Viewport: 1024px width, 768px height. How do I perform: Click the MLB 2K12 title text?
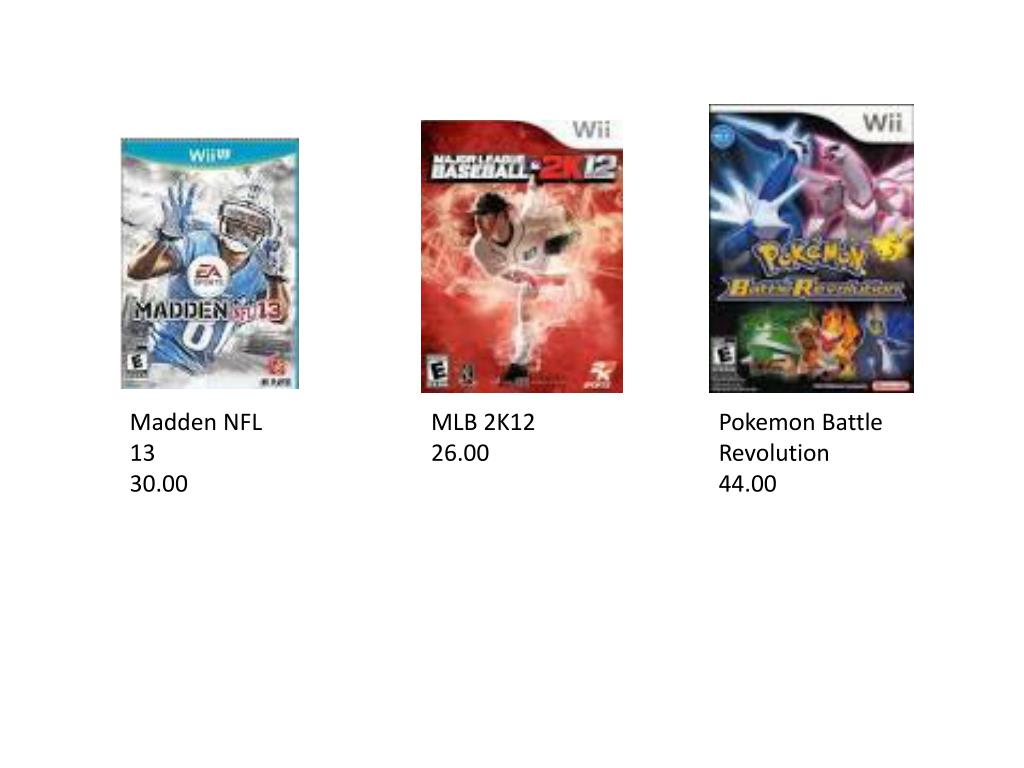pos(483,422)
